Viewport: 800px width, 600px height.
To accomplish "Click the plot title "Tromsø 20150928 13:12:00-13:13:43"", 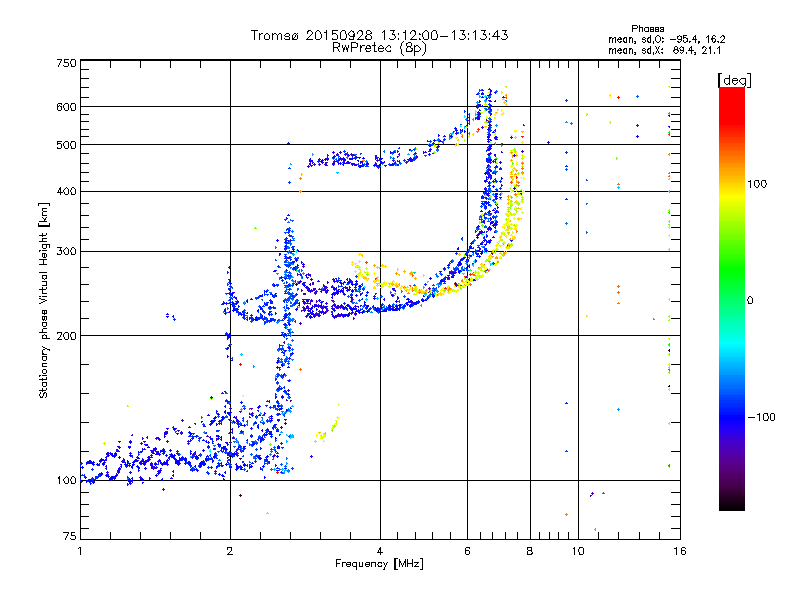I will [379, 35].
